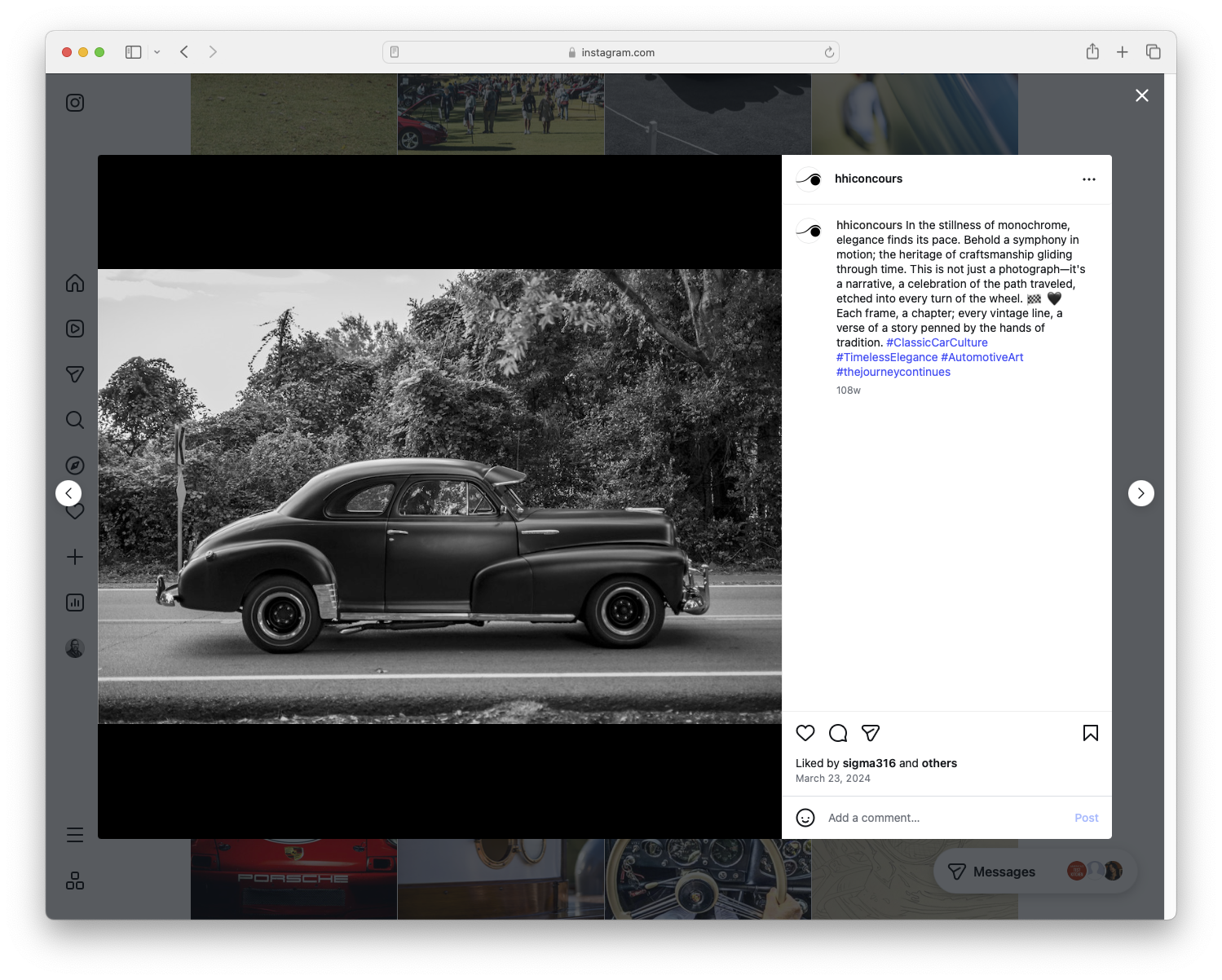Image resolution: width=1222 pixels, height=980 pixels.
Task: Open the three-dot post options
Action: coord(1089,179)
